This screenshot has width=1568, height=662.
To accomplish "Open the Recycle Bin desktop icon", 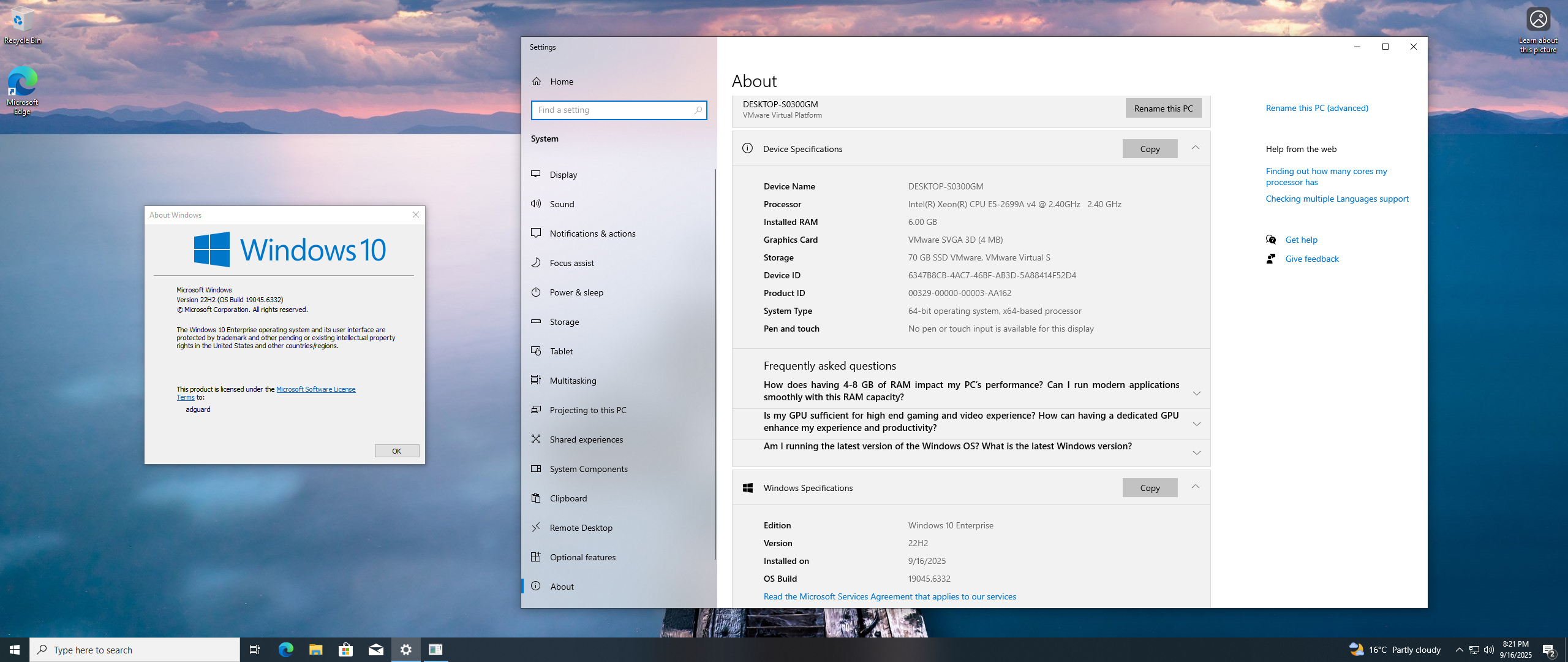I will [x=22, y=26].
